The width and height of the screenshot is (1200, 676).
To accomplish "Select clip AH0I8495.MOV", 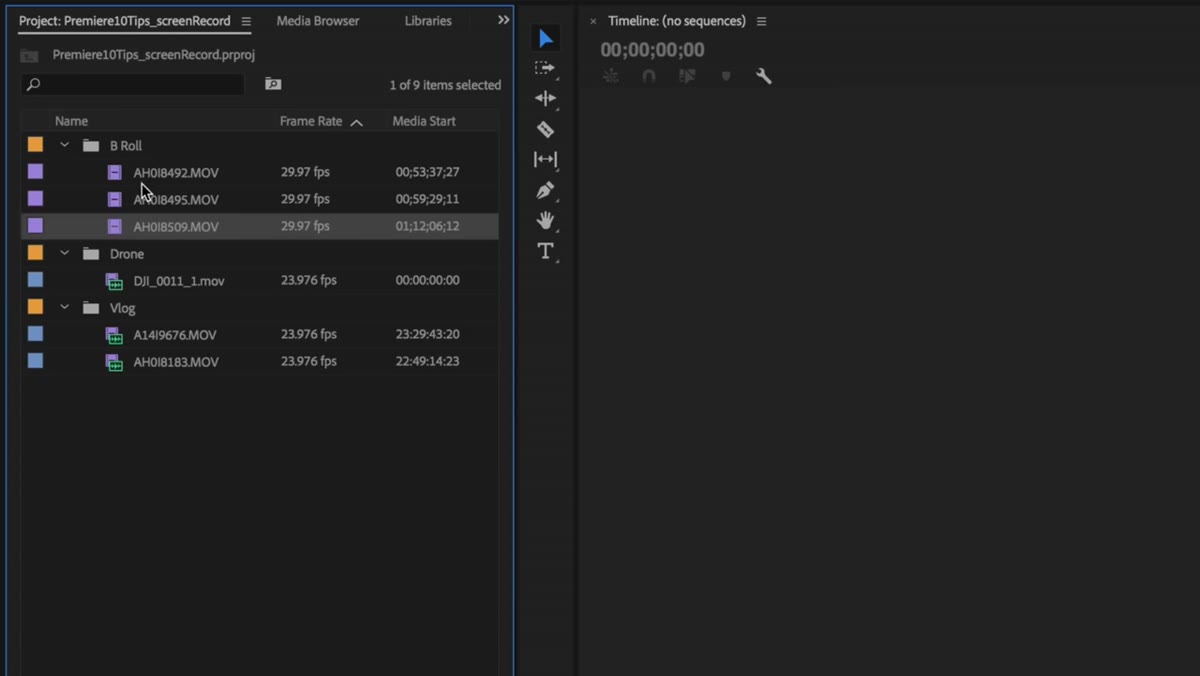I will point(176,200).
